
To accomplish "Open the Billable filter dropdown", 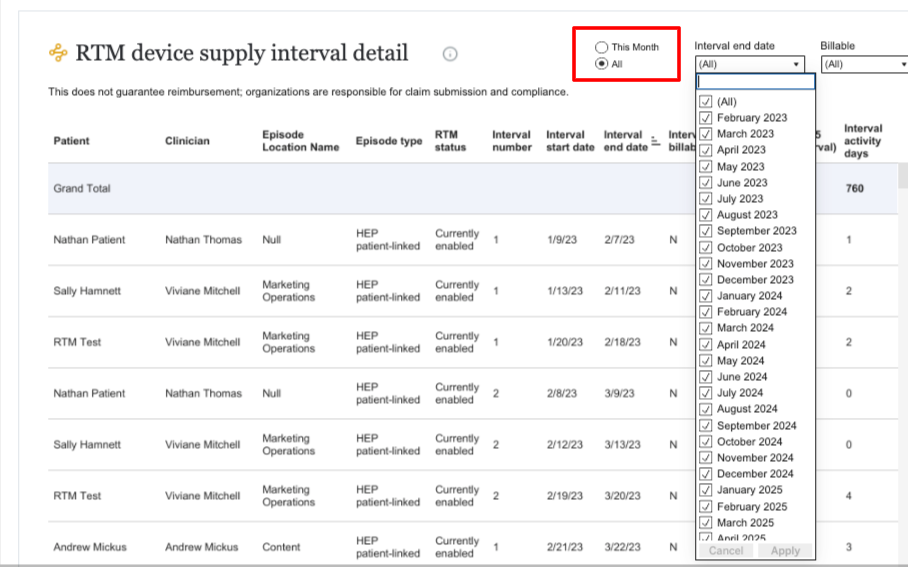I will click(864, 64).
